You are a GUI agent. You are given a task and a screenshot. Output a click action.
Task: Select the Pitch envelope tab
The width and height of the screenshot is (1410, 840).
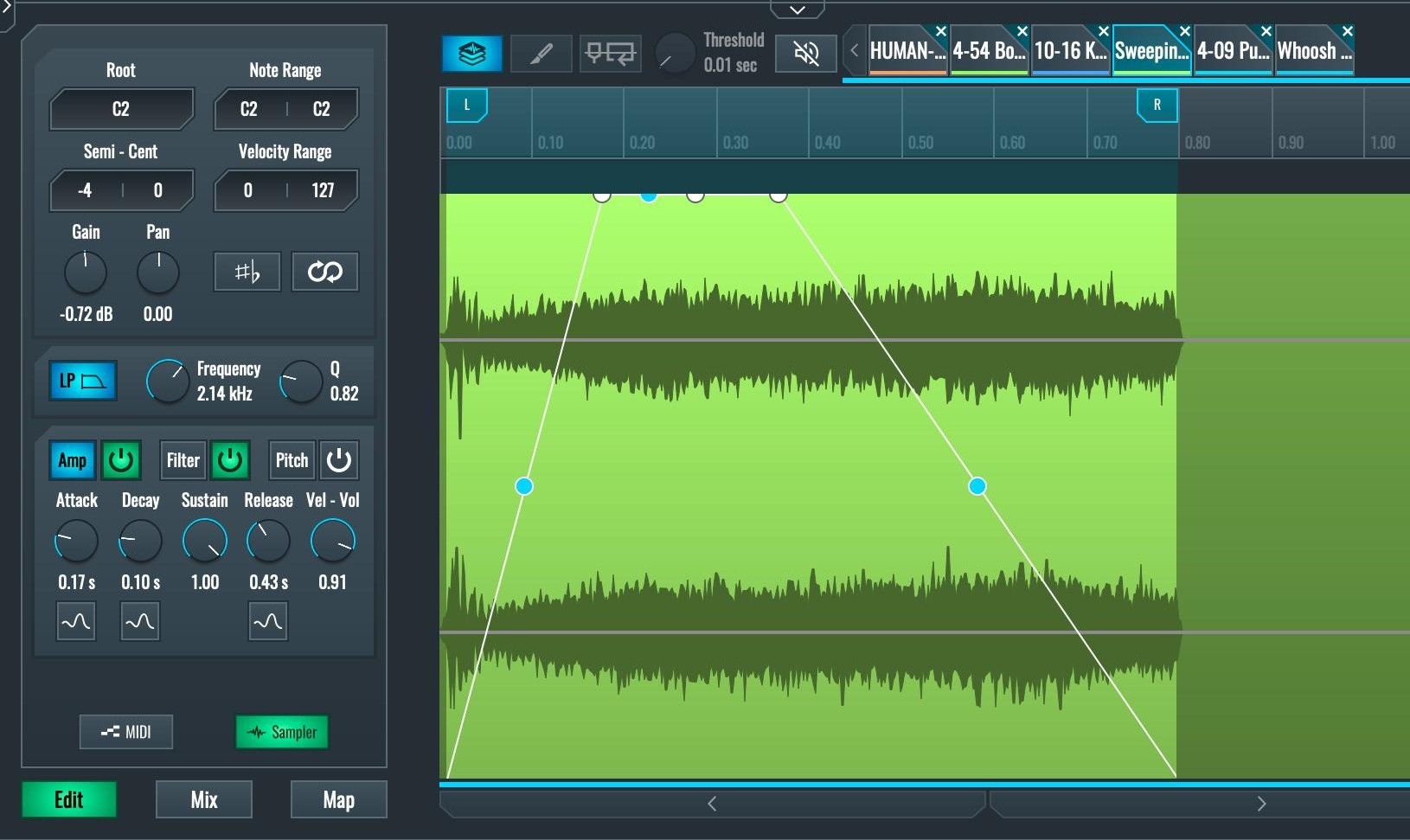pyautogui.click(x=292, y=460)
